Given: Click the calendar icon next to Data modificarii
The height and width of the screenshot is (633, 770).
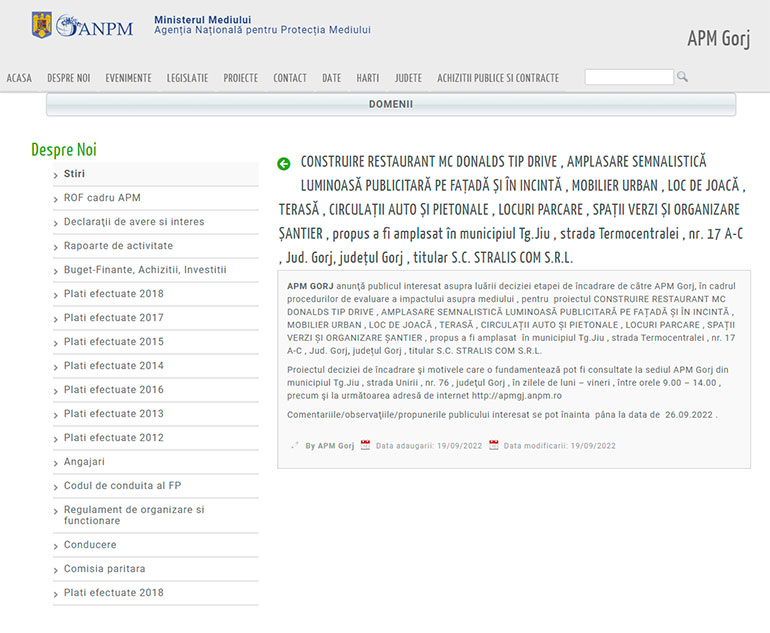Looking at the screenshot, I should [494, 445].
